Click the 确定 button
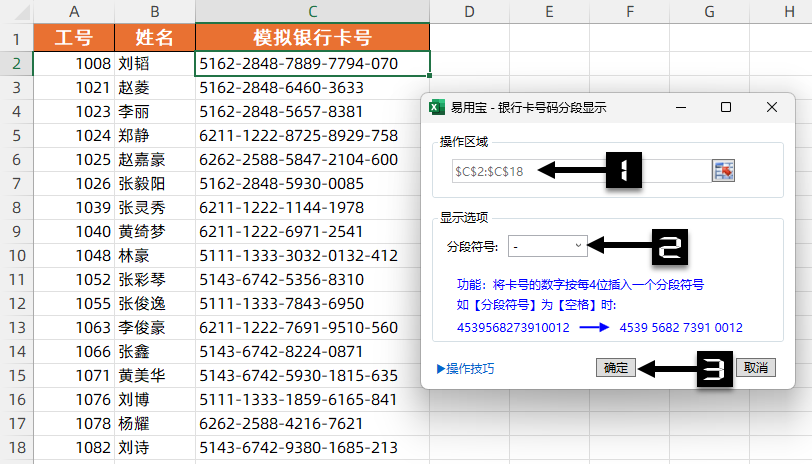 coord(615,368)
